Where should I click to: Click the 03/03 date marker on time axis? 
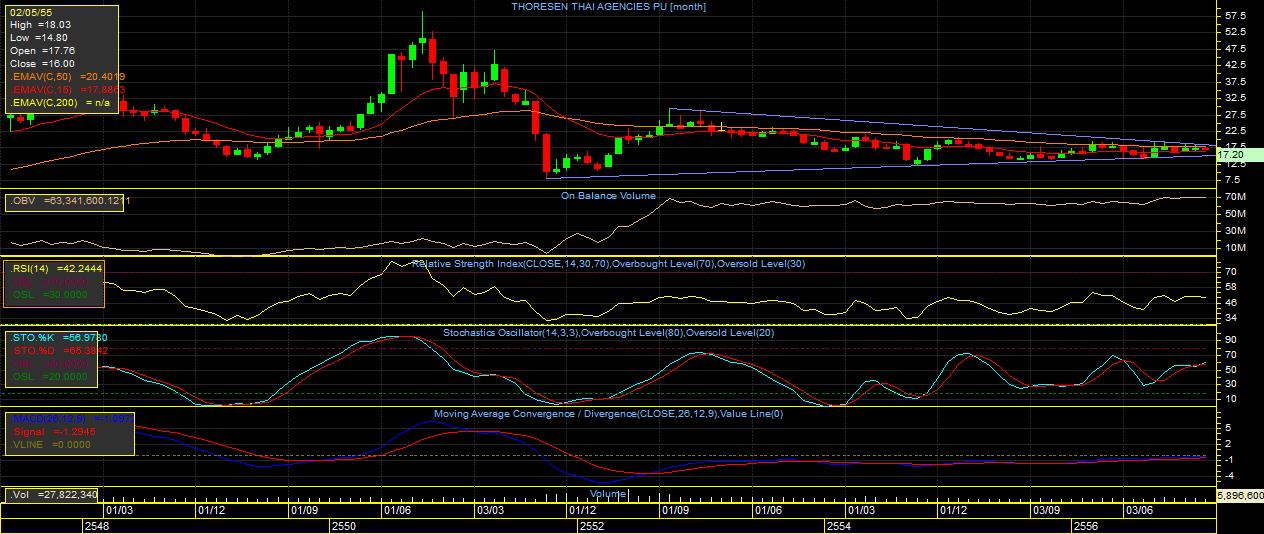[490, 510]
